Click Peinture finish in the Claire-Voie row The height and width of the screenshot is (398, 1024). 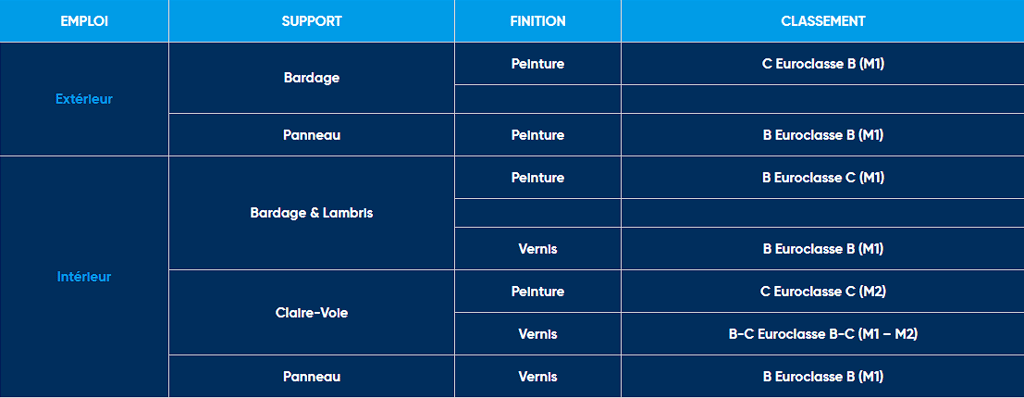coord(537,291)
